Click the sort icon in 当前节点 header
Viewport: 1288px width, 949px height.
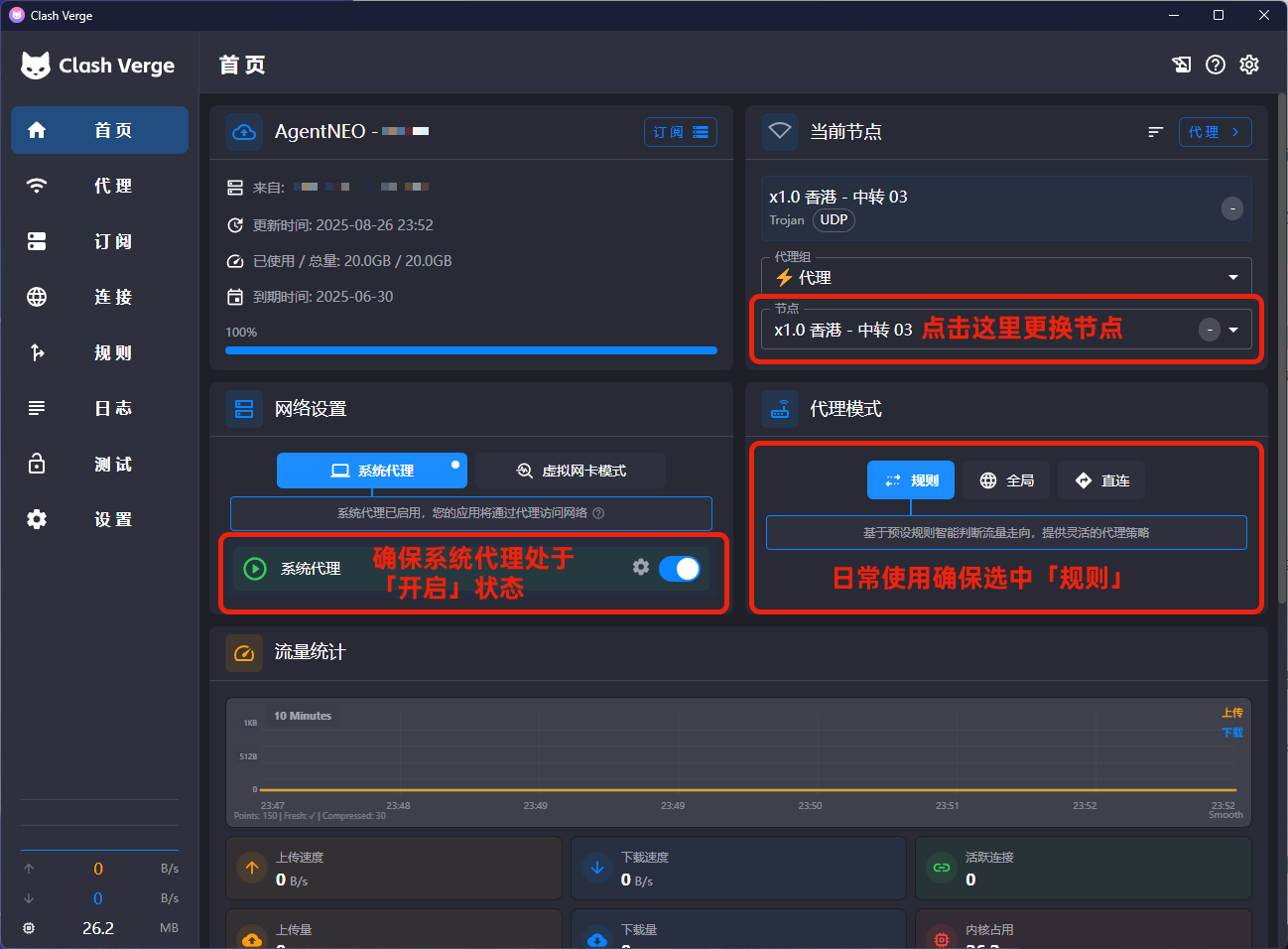coord(1155,132)
